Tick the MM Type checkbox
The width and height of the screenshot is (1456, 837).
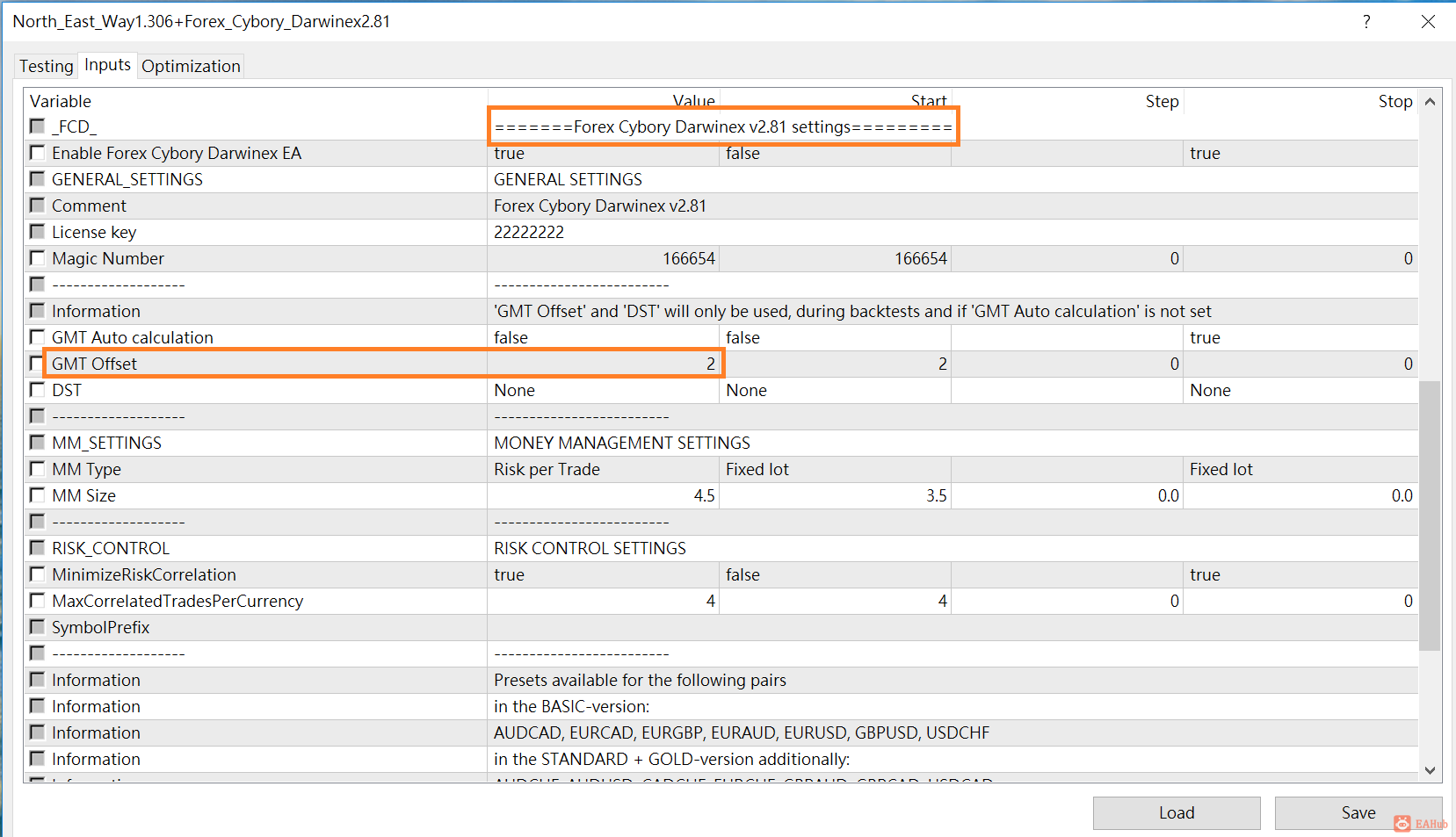(x=37, y=469)
